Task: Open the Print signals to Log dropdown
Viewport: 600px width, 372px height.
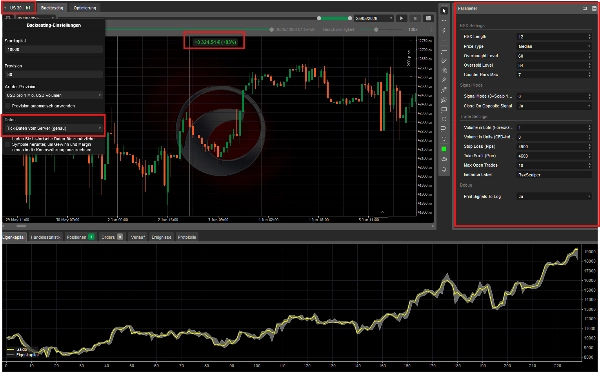Action: tap(554, 197)
